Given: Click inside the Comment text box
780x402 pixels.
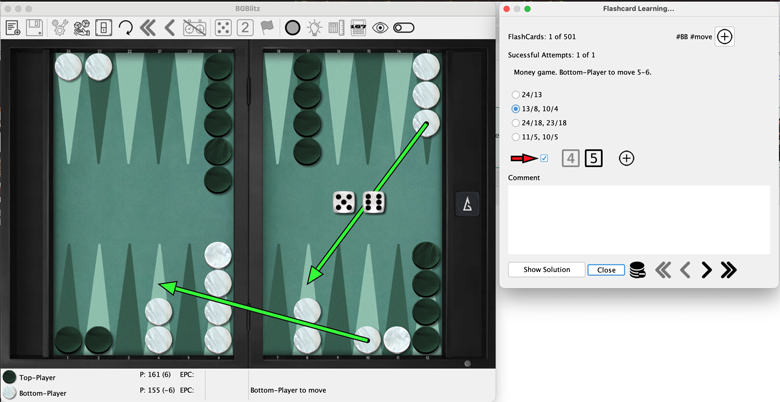Looking at the screenshot, I should pyautogui.click(x=638, y=219).
